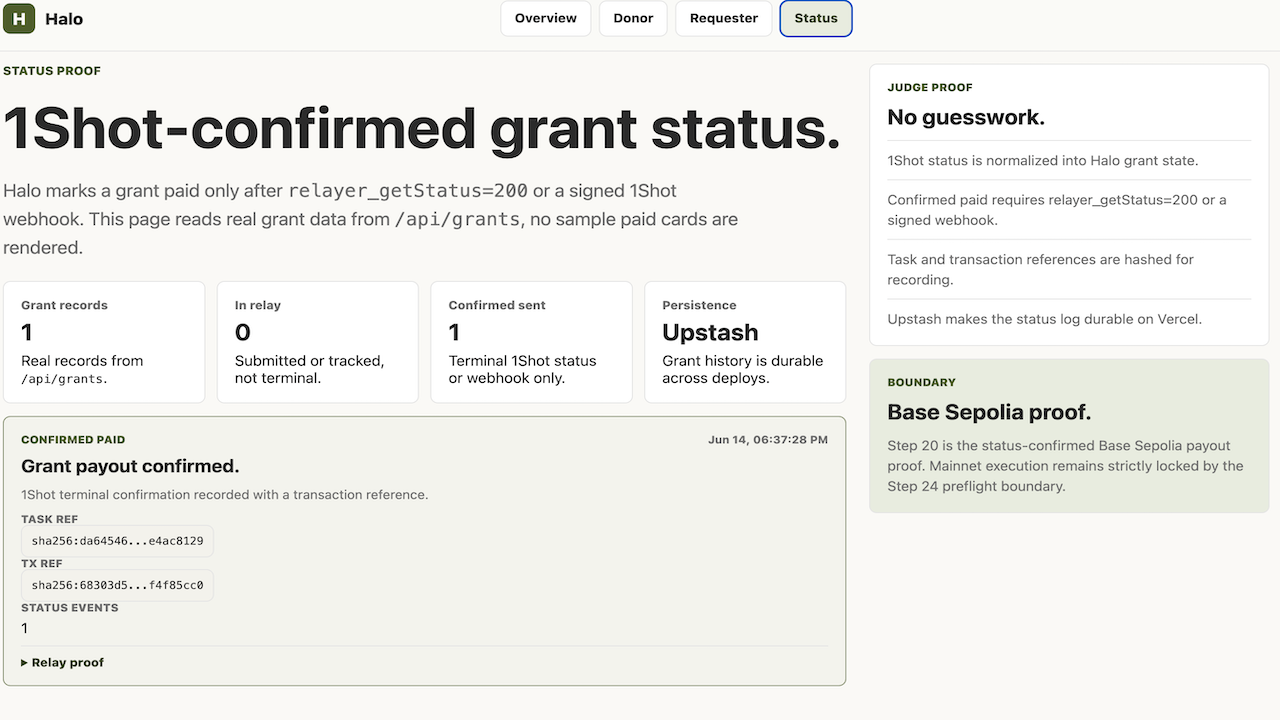Click the Halo brand name
Viewport: 1280px width, 720px height.
64,19
